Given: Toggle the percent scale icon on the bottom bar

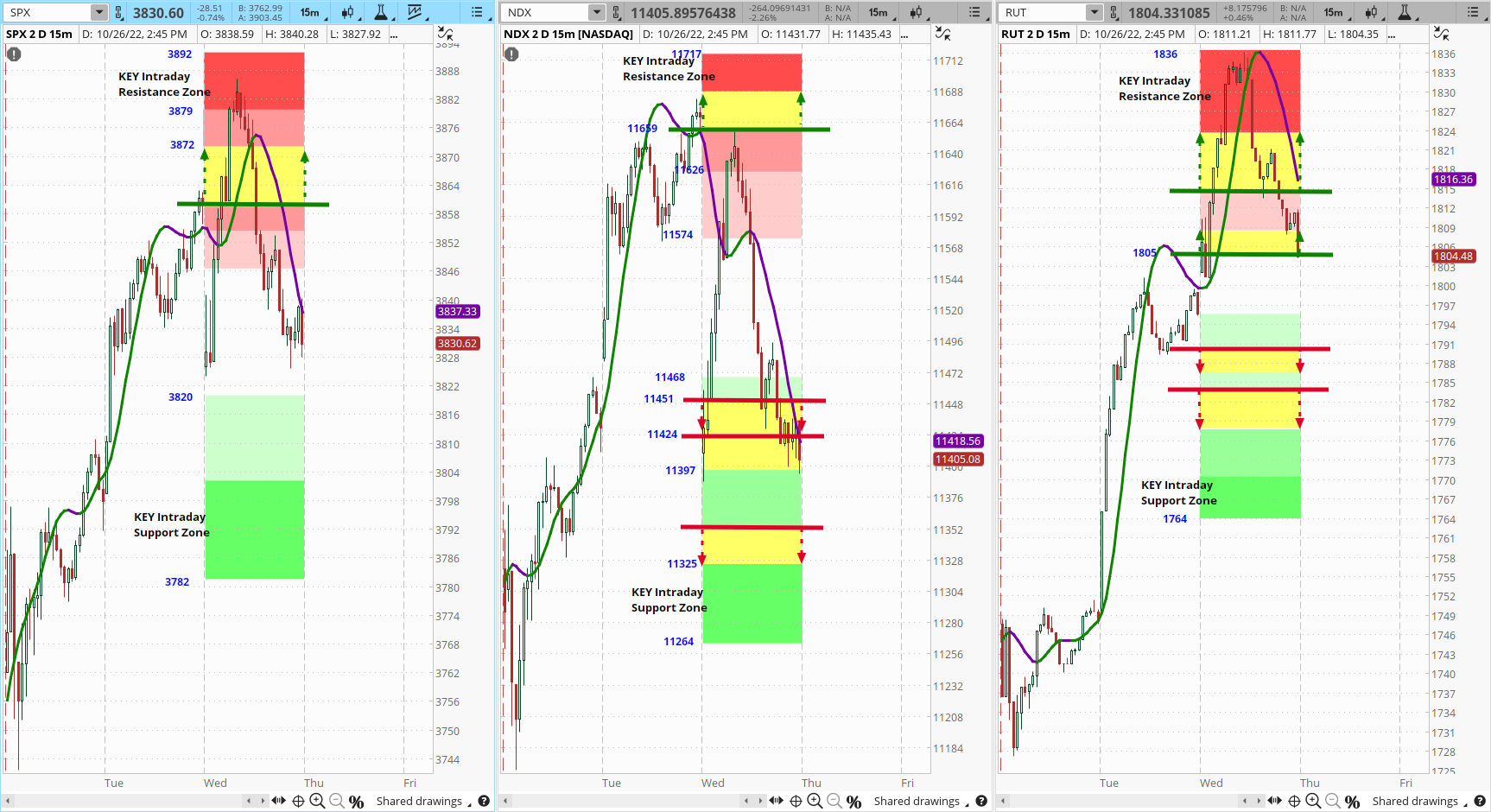Looking at the screenshot, I should (x=356, y=801).
